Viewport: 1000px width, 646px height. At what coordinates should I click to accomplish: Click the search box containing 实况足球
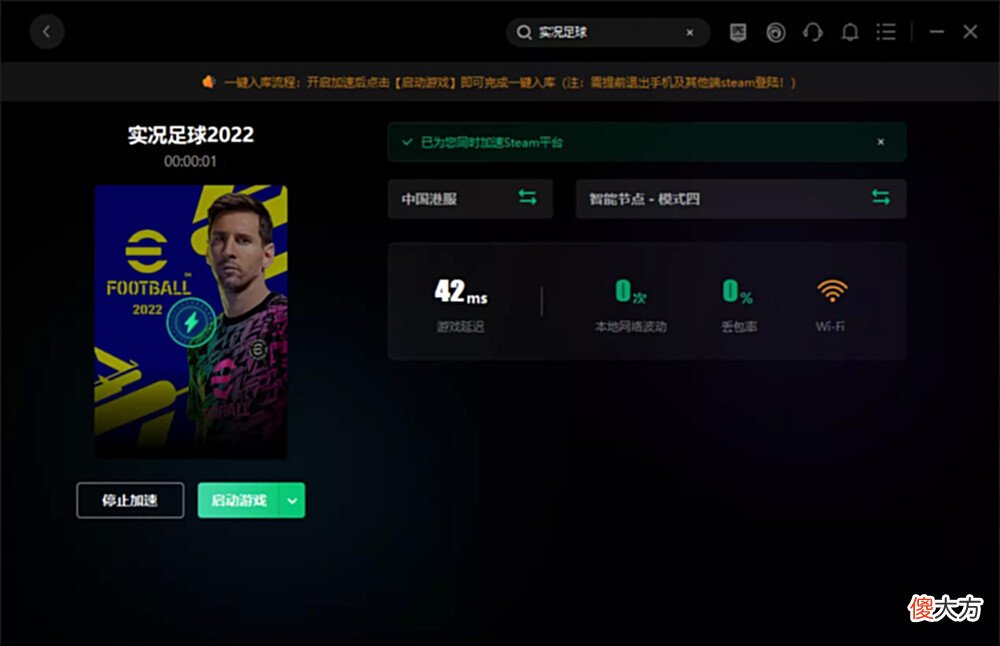[x=608, y=32]
